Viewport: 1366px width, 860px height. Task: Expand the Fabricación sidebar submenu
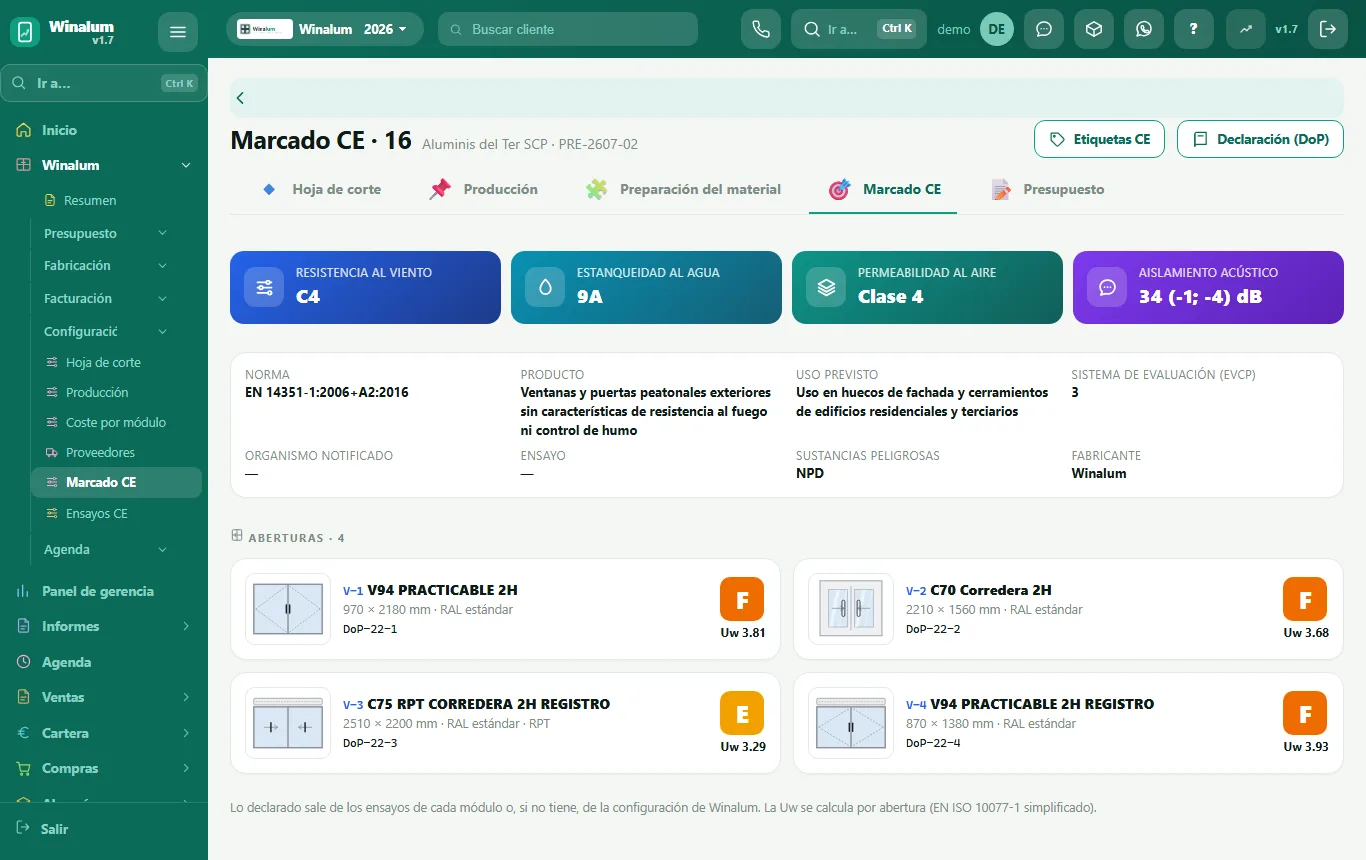(162, 265)
